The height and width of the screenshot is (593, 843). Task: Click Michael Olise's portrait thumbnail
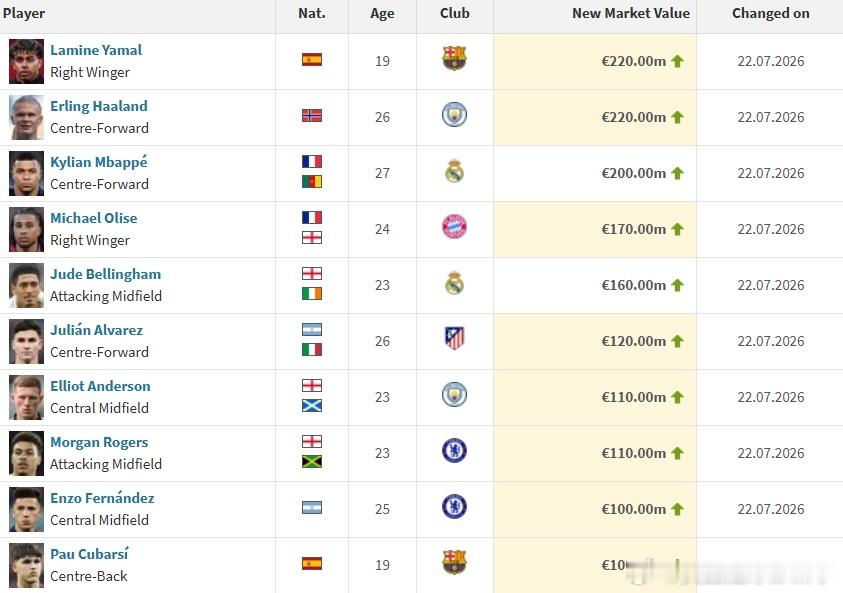tap(26, 230)
